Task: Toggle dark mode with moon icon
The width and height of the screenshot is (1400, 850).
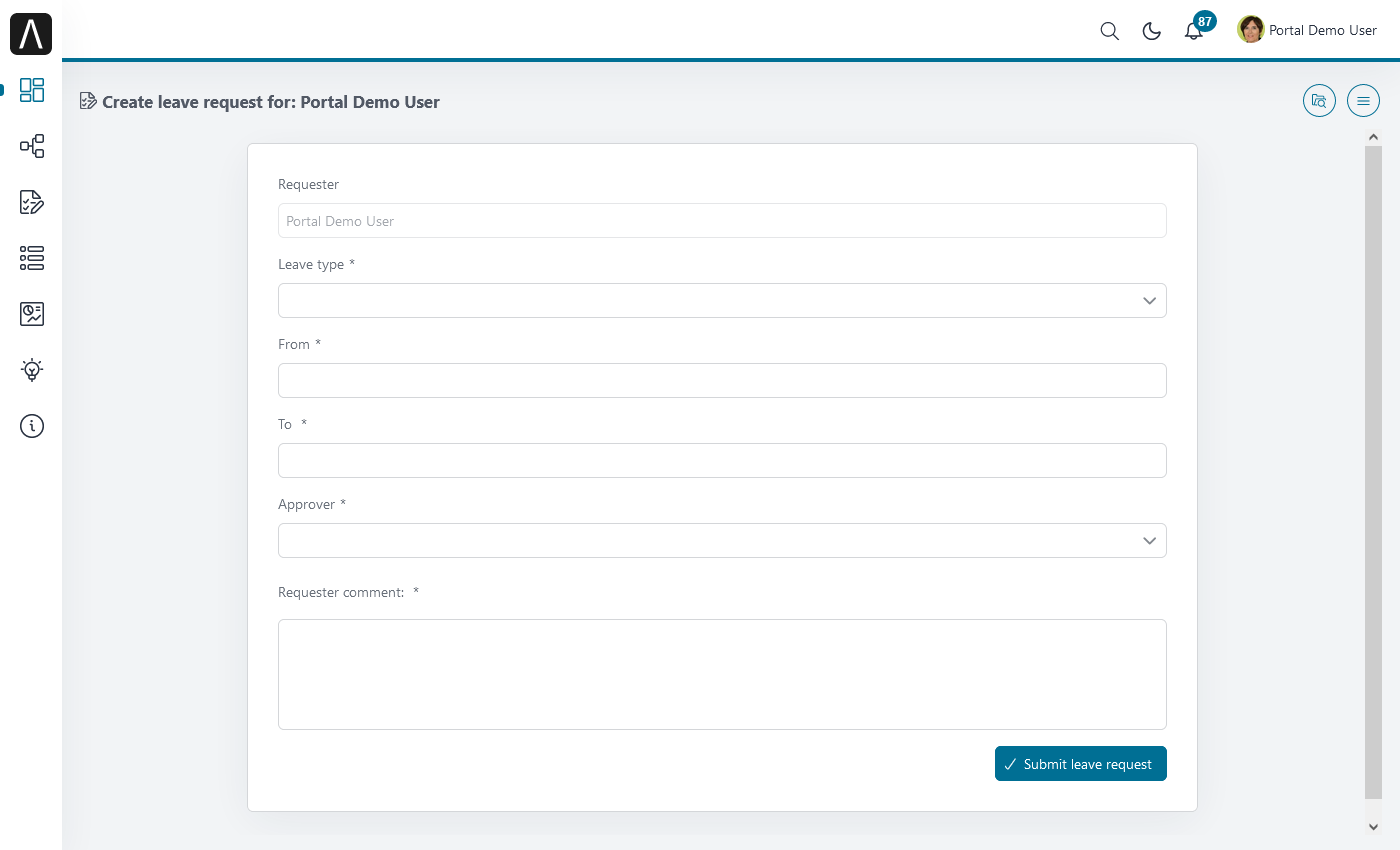Action: [1151, 31]
